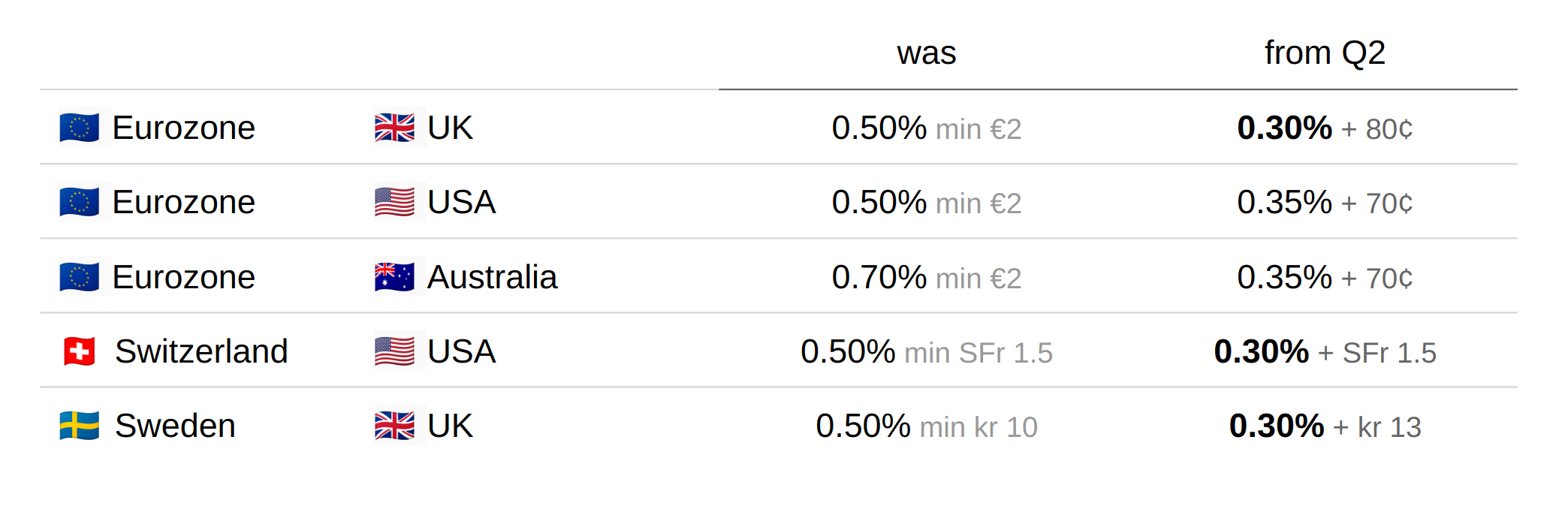Image resolution: width=1568 pixels, height=509 pixels.
Task: Click the Sweden flag icon
Action: tap(80, 426)
